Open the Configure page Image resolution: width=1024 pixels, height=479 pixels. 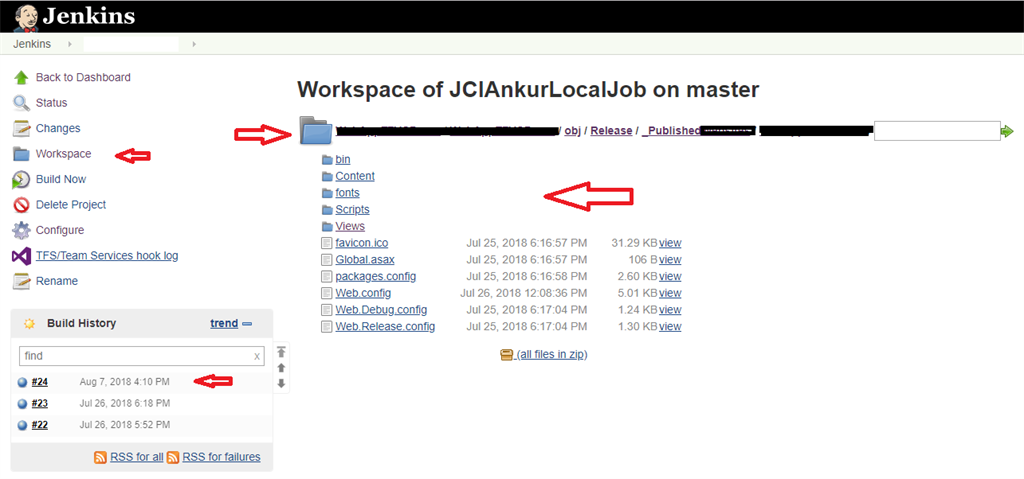click(60, 230)
